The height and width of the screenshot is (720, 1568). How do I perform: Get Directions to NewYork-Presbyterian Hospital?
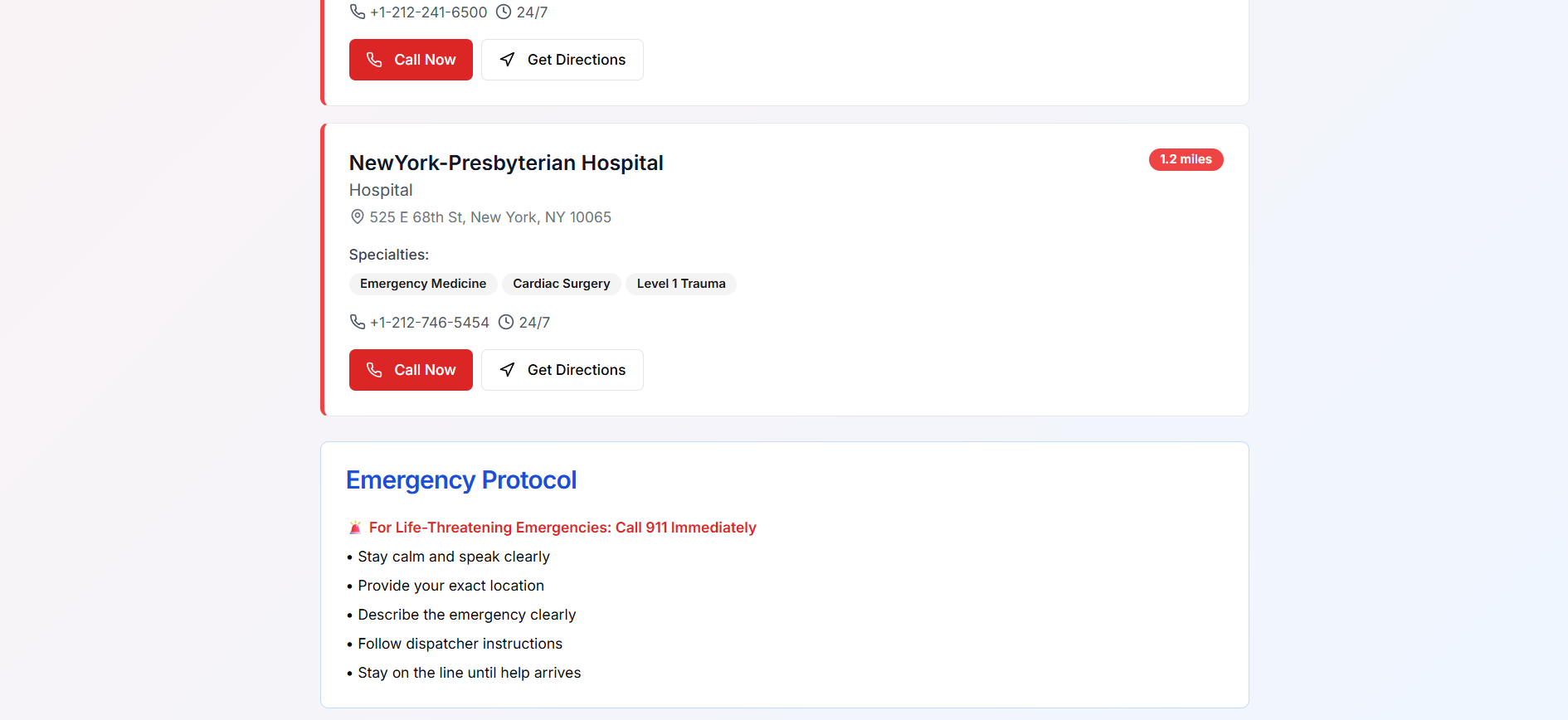tap(562, 370)
